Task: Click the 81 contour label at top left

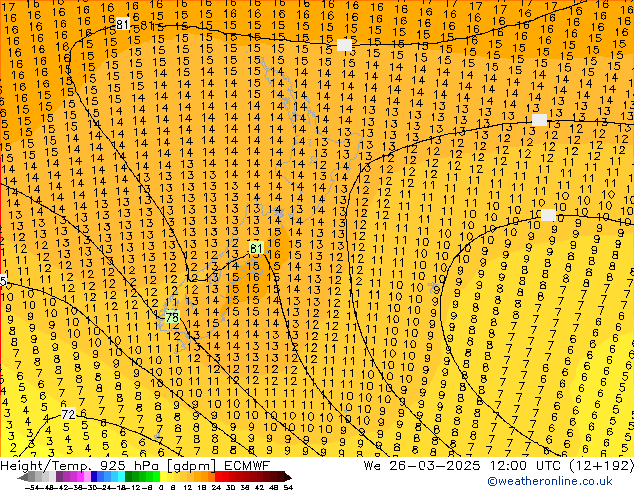Action: (x=123, y=24)
